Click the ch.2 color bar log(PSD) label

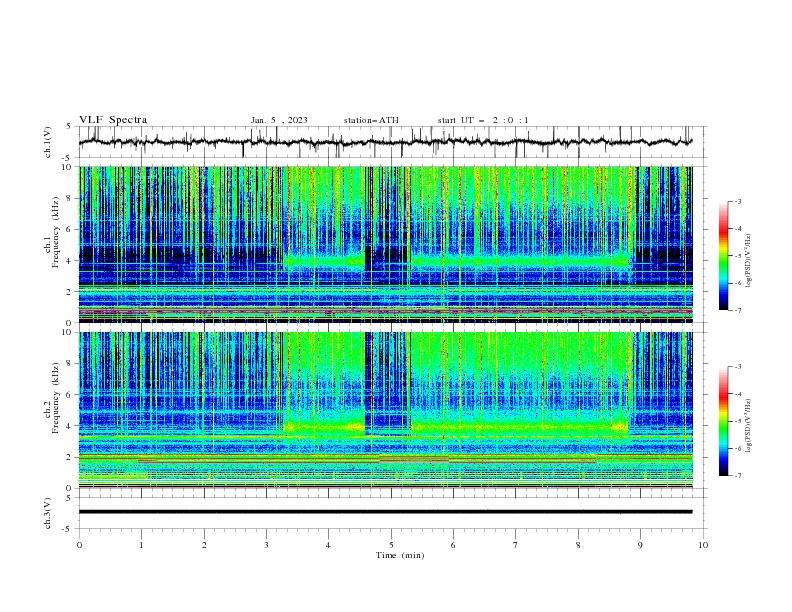point(749,426)
